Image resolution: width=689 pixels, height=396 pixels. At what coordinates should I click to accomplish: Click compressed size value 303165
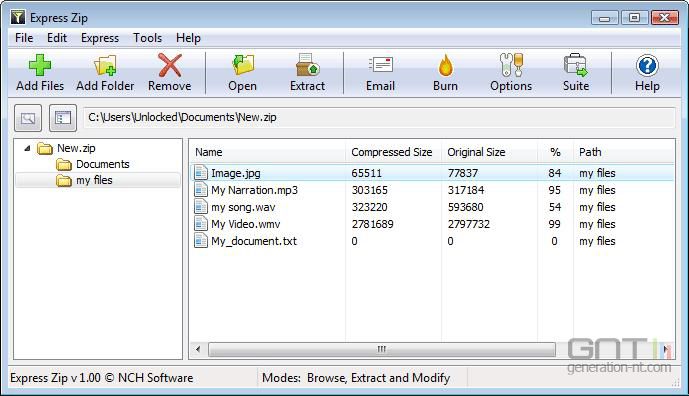[x=370, y=190]
